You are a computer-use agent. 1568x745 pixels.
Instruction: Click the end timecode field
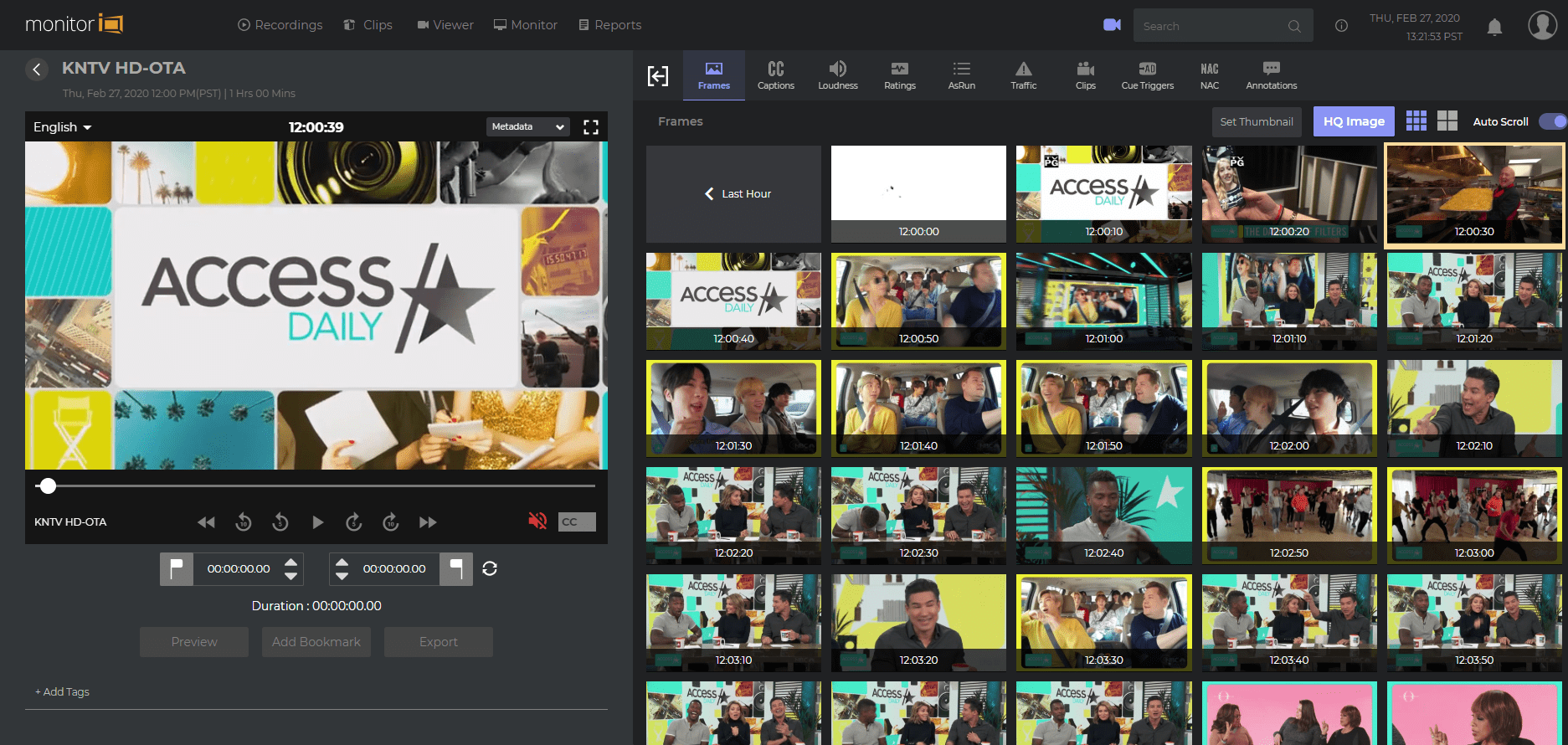(394, 569)
